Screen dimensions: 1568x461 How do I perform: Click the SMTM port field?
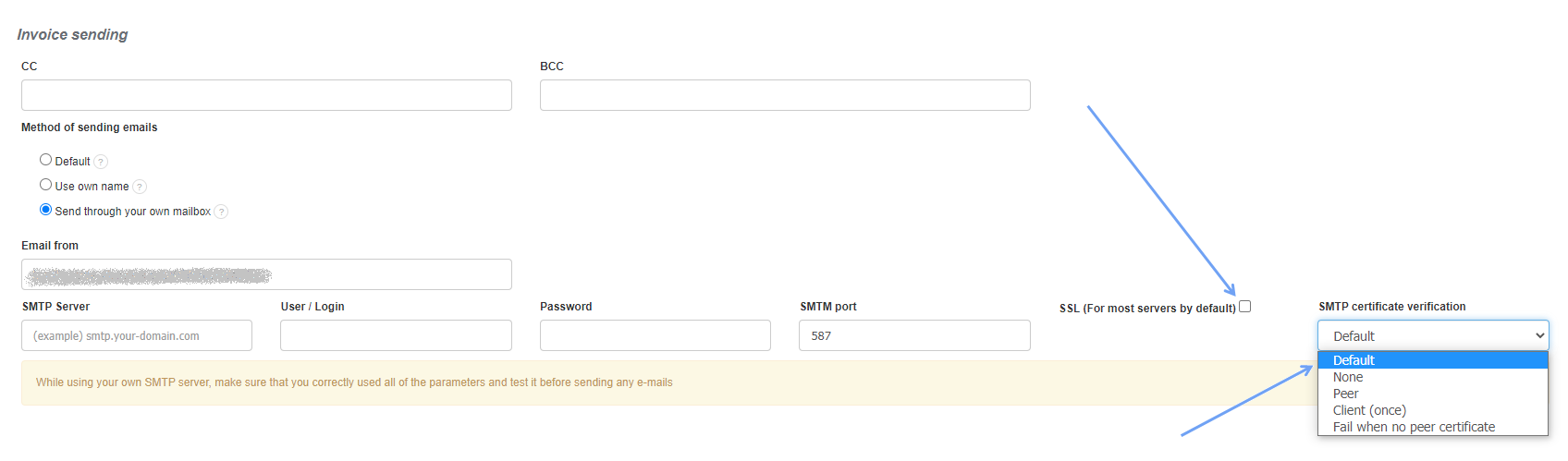(x=914, y=335)
